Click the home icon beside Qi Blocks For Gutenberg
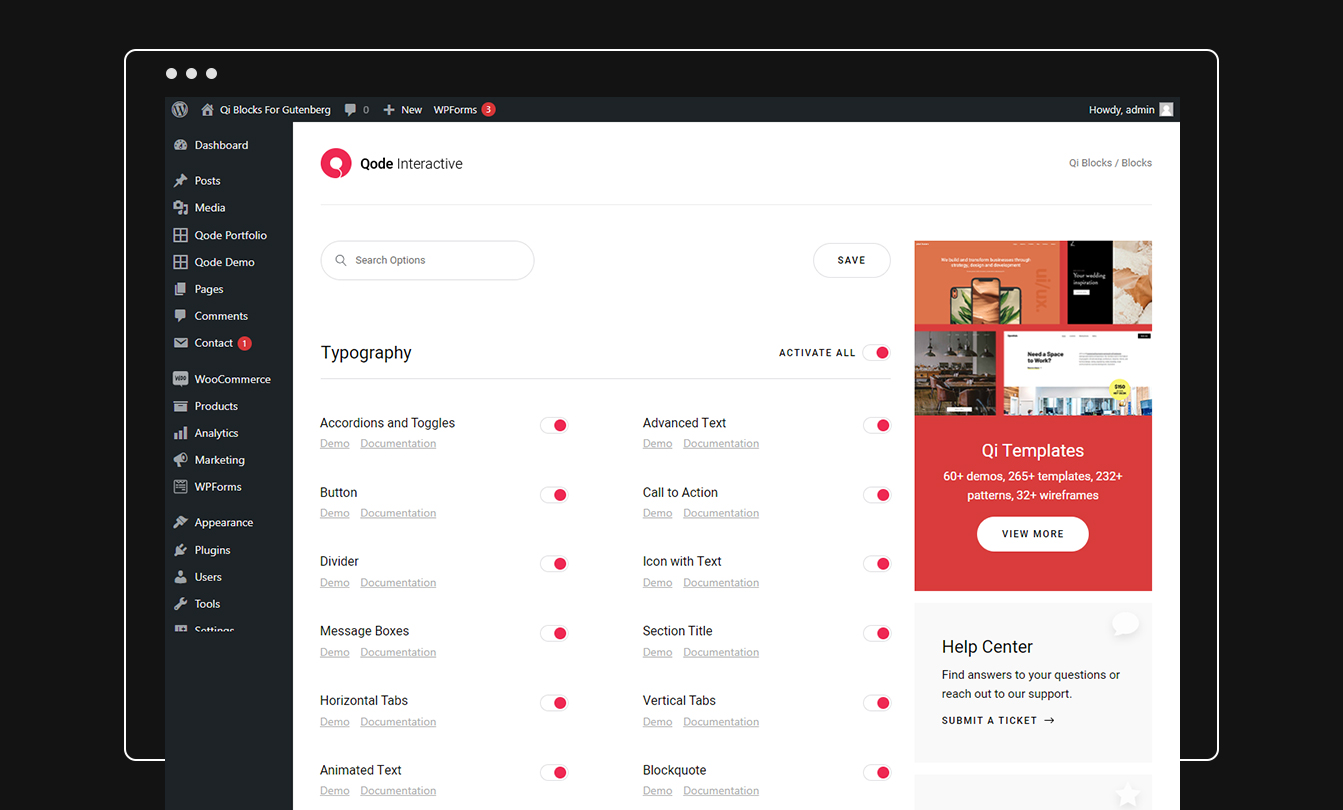 tap(207, 110)
